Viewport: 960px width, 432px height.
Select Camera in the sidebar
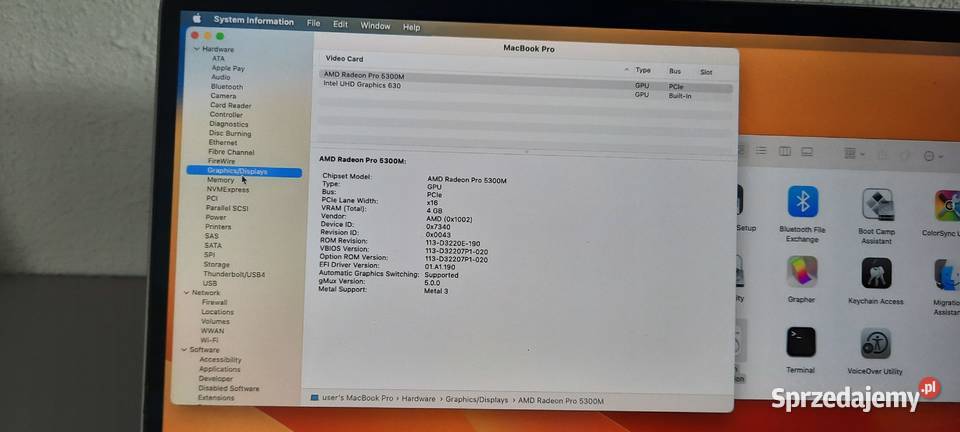pos(223,96)
